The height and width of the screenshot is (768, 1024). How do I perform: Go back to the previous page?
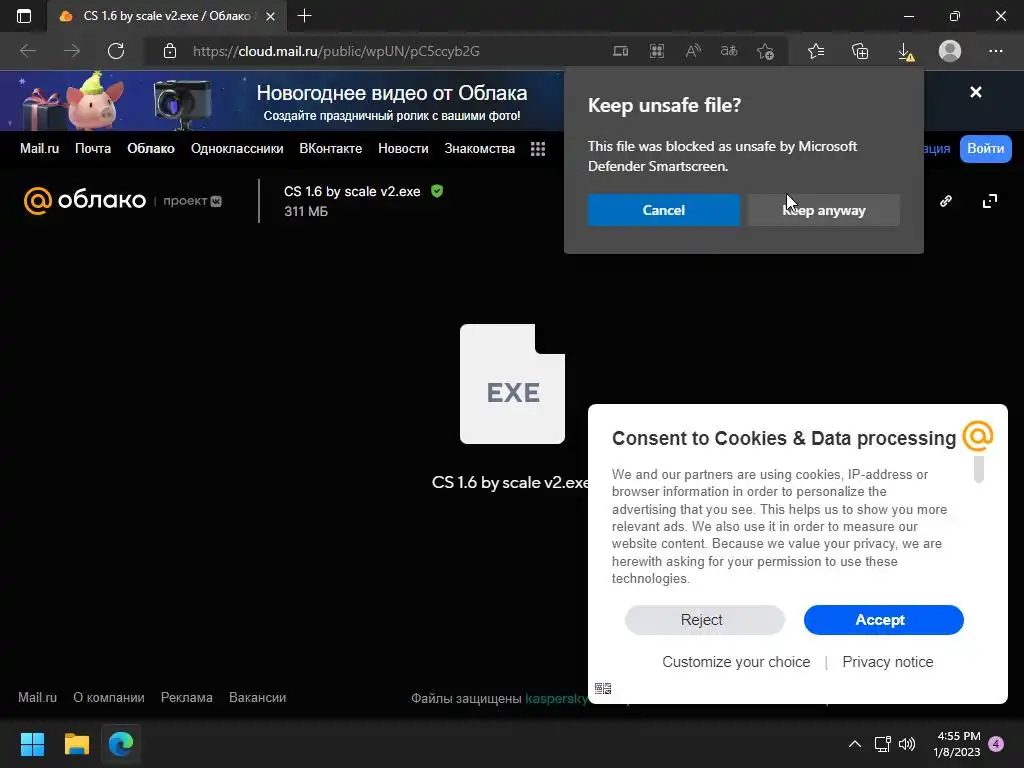[x=28, y=51]
